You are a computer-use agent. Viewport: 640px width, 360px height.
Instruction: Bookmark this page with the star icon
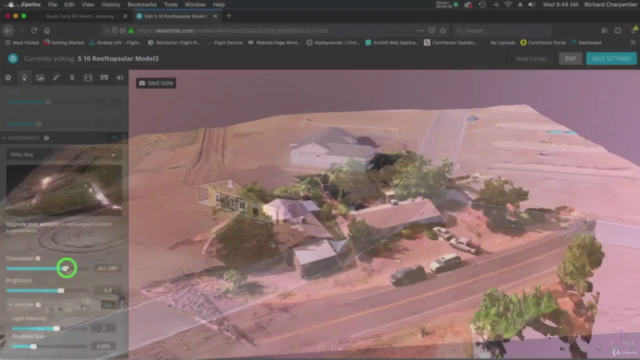click(x=443, y=31)
